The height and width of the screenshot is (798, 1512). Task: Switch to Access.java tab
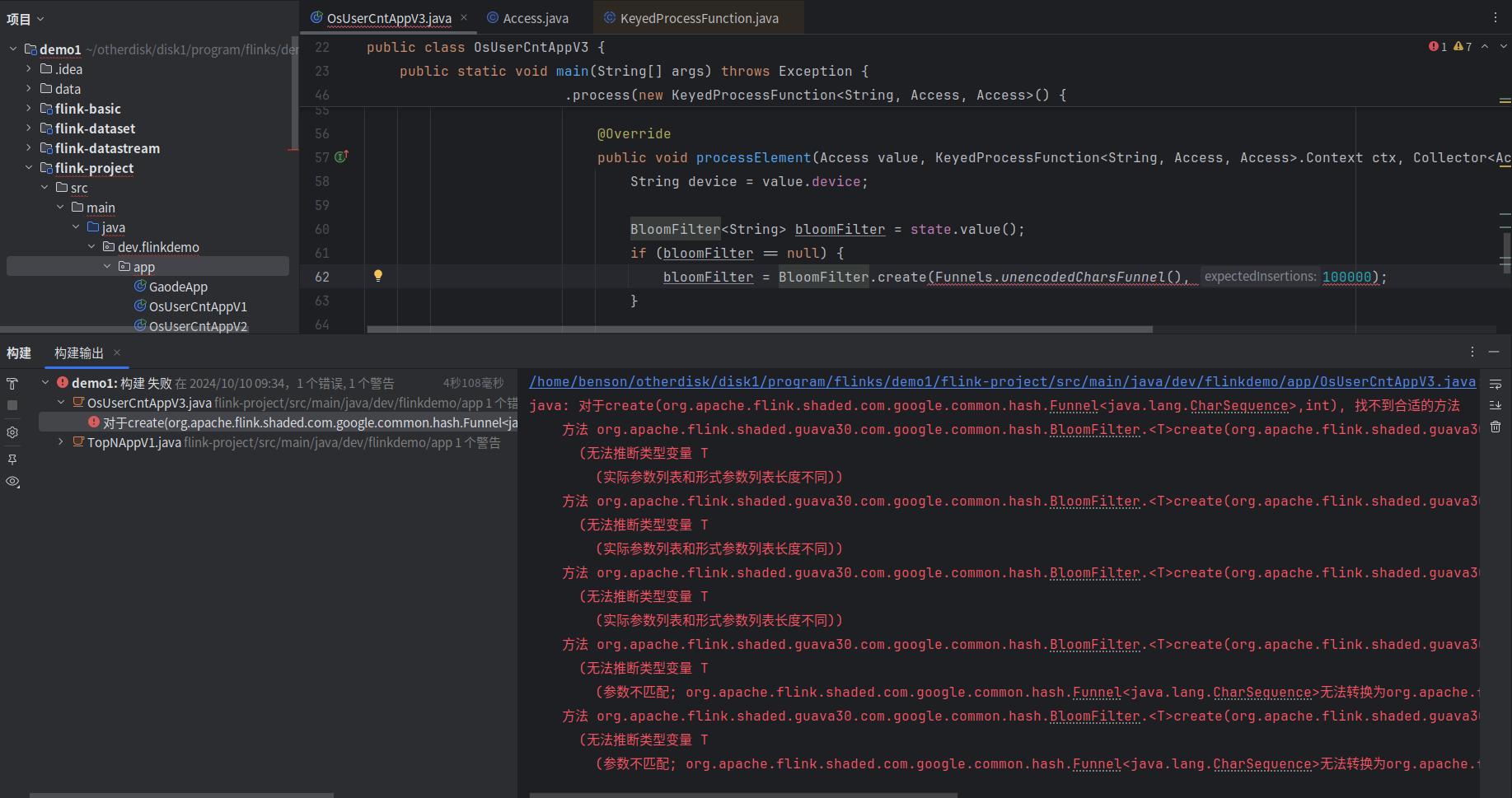527,18
